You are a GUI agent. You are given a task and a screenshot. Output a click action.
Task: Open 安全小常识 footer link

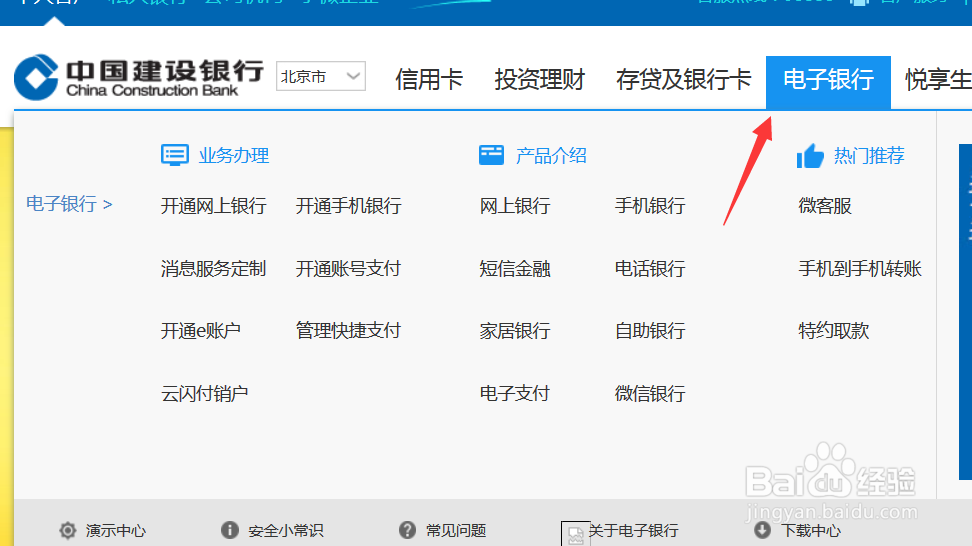coord(286,531)
